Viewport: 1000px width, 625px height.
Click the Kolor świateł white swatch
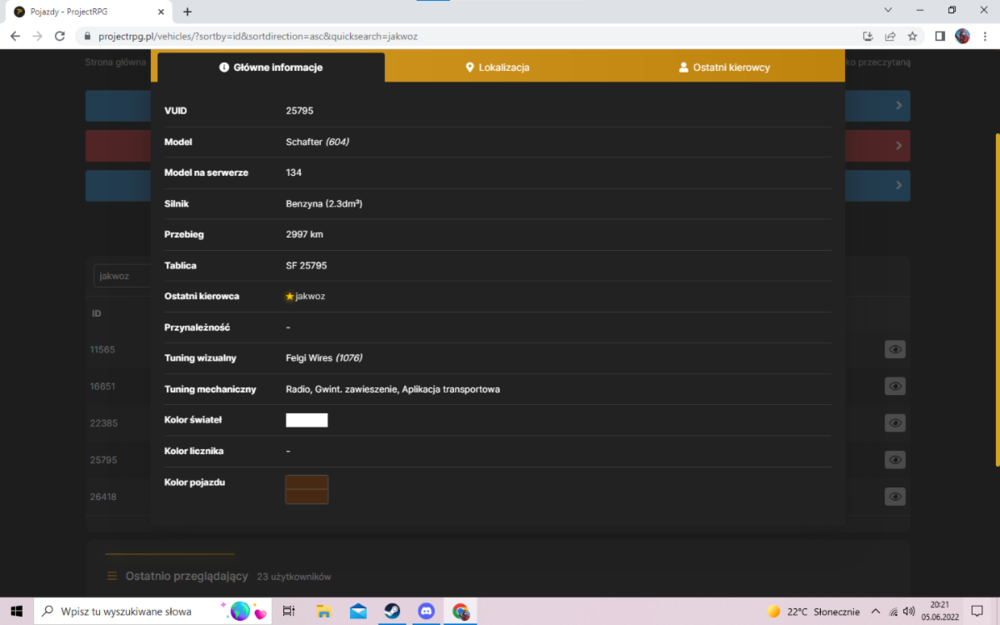pyautogui.click(x=307, y=420)
